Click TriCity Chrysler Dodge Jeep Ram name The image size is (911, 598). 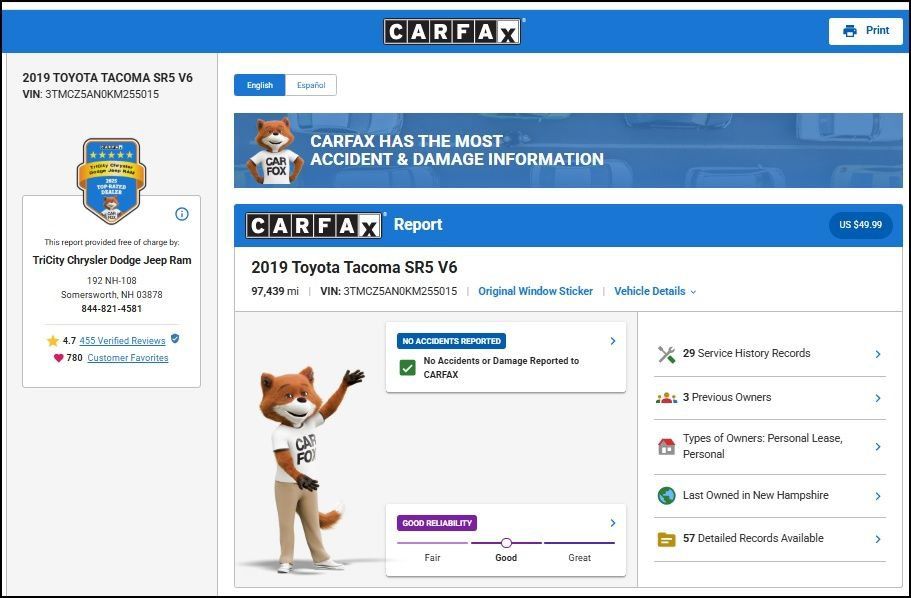click(x=112, y=260)
